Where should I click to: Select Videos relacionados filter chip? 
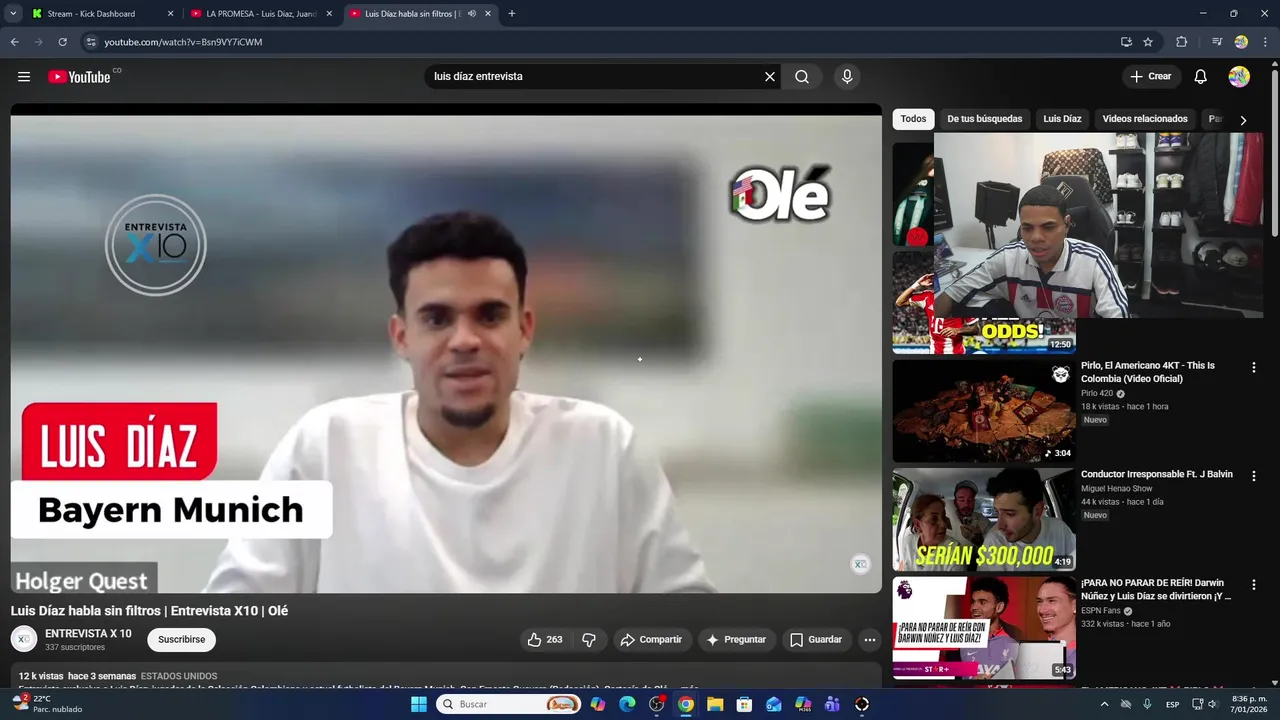click(x=1145, y=119)
